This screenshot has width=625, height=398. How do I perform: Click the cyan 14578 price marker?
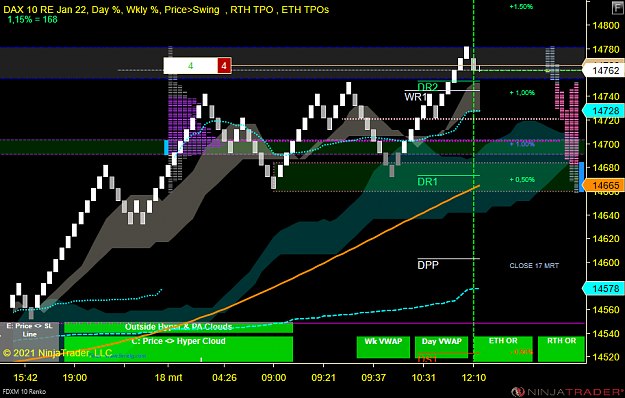tap(604, 288)
